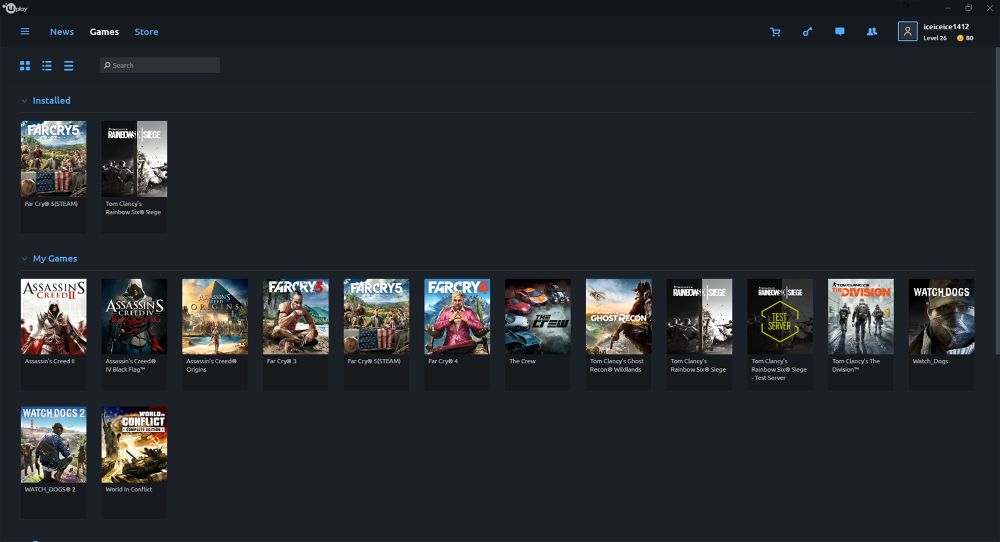The height and width of the screenshot is (542, 1000).
Task: Click the user profile avatar icon
Action: click(908, 31)
